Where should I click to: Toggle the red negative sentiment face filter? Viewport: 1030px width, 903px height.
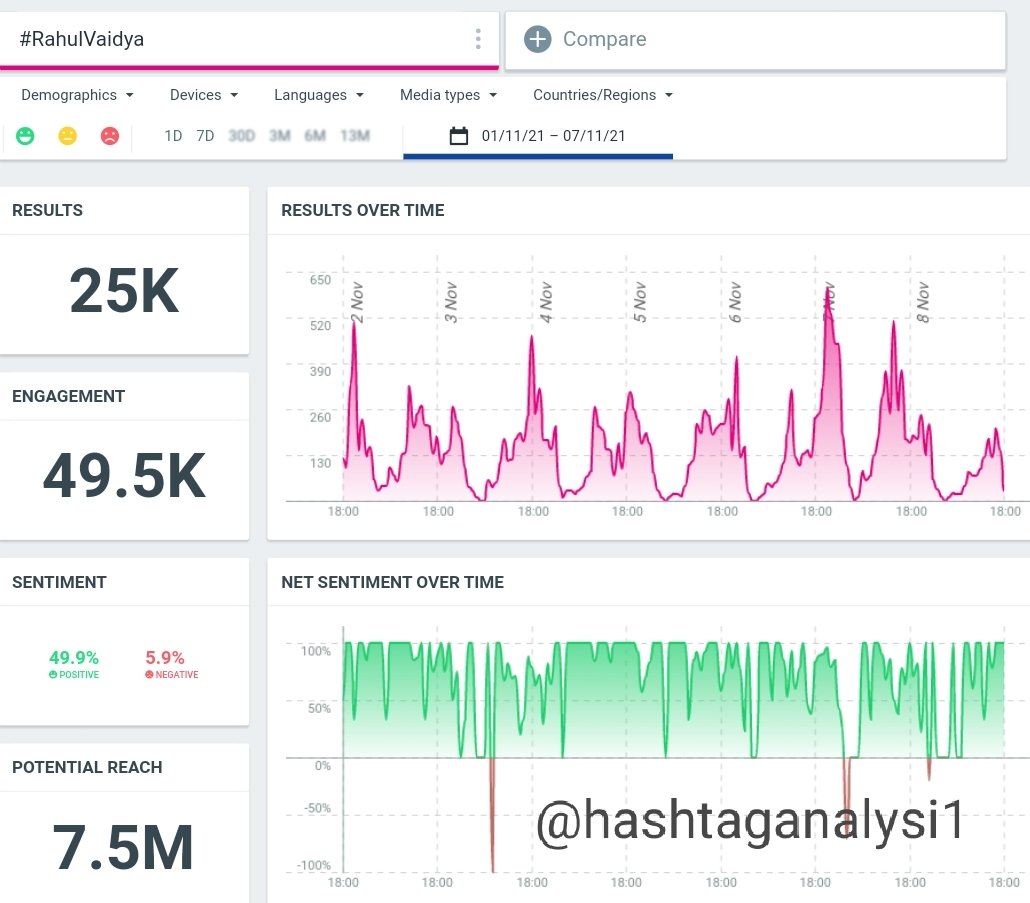pyautogui.click(x=110, y=136)
